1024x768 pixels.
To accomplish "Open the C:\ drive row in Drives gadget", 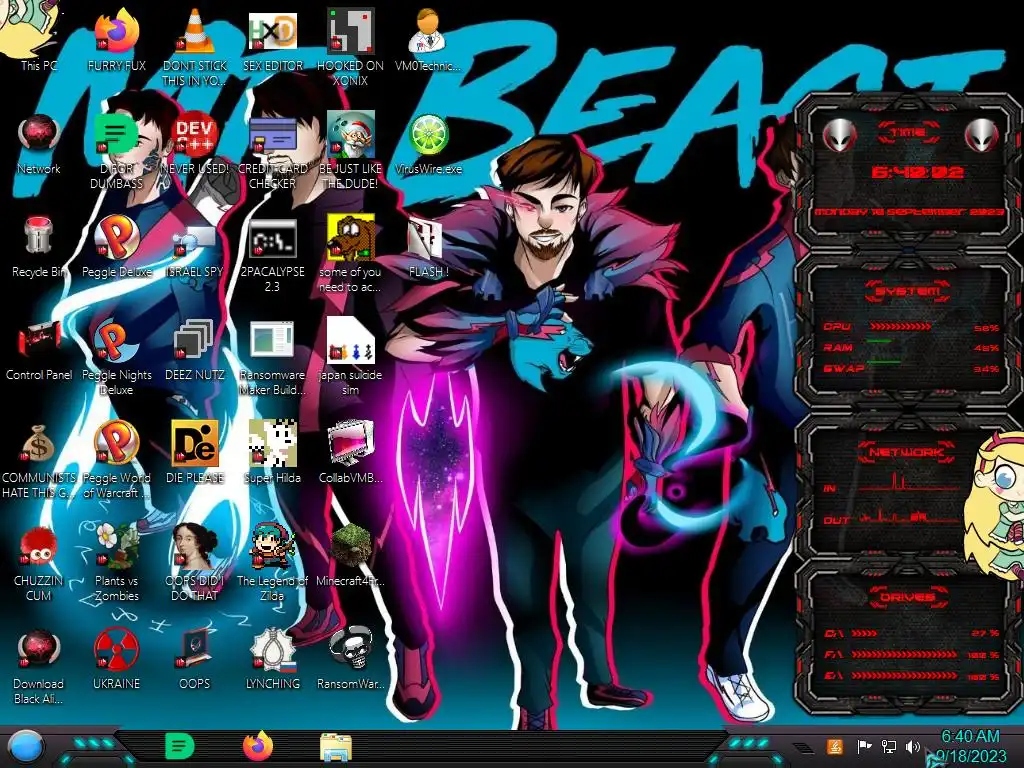I will coord(910,633).
